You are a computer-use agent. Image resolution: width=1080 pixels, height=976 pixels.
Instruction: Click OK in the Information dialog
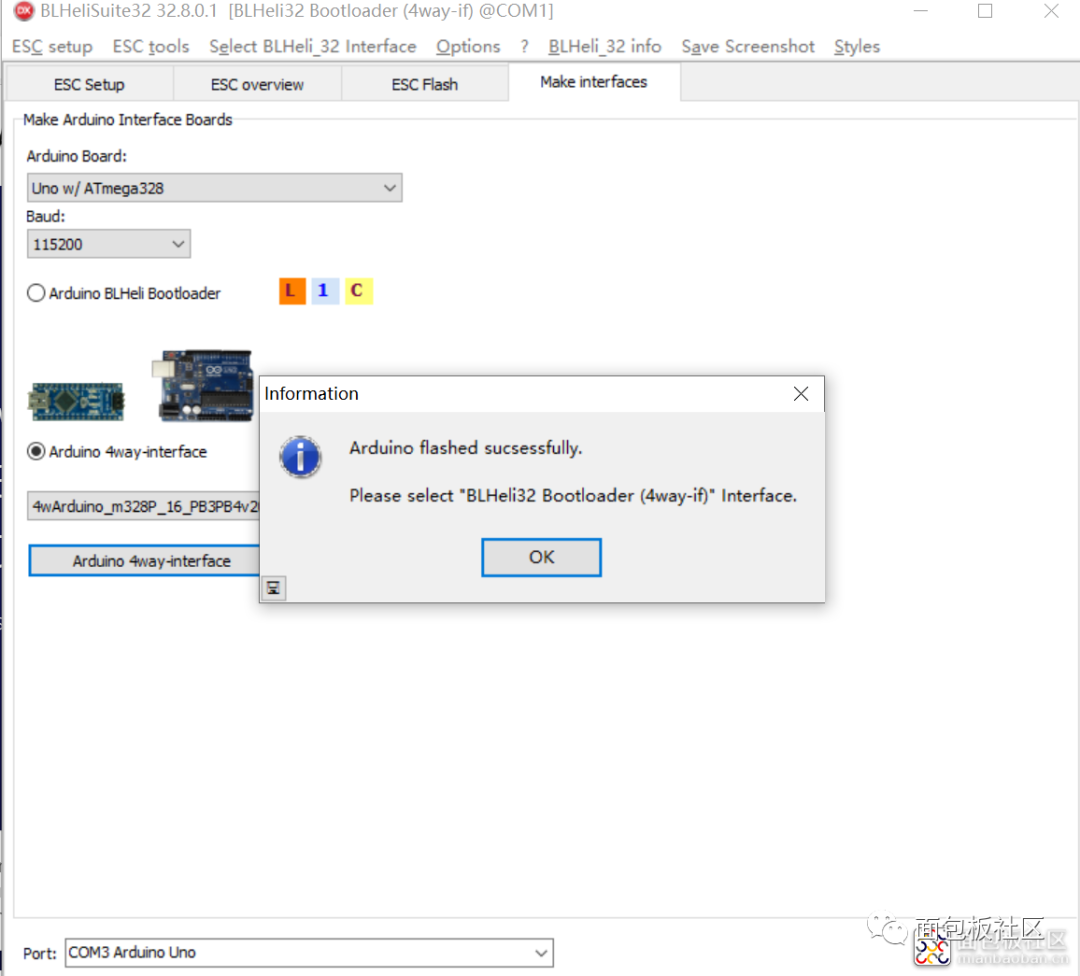[541, 557]
